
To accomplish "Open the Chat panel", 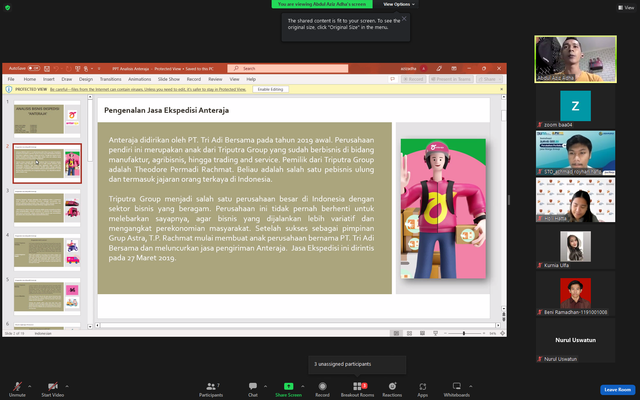I will pos(253,389).
